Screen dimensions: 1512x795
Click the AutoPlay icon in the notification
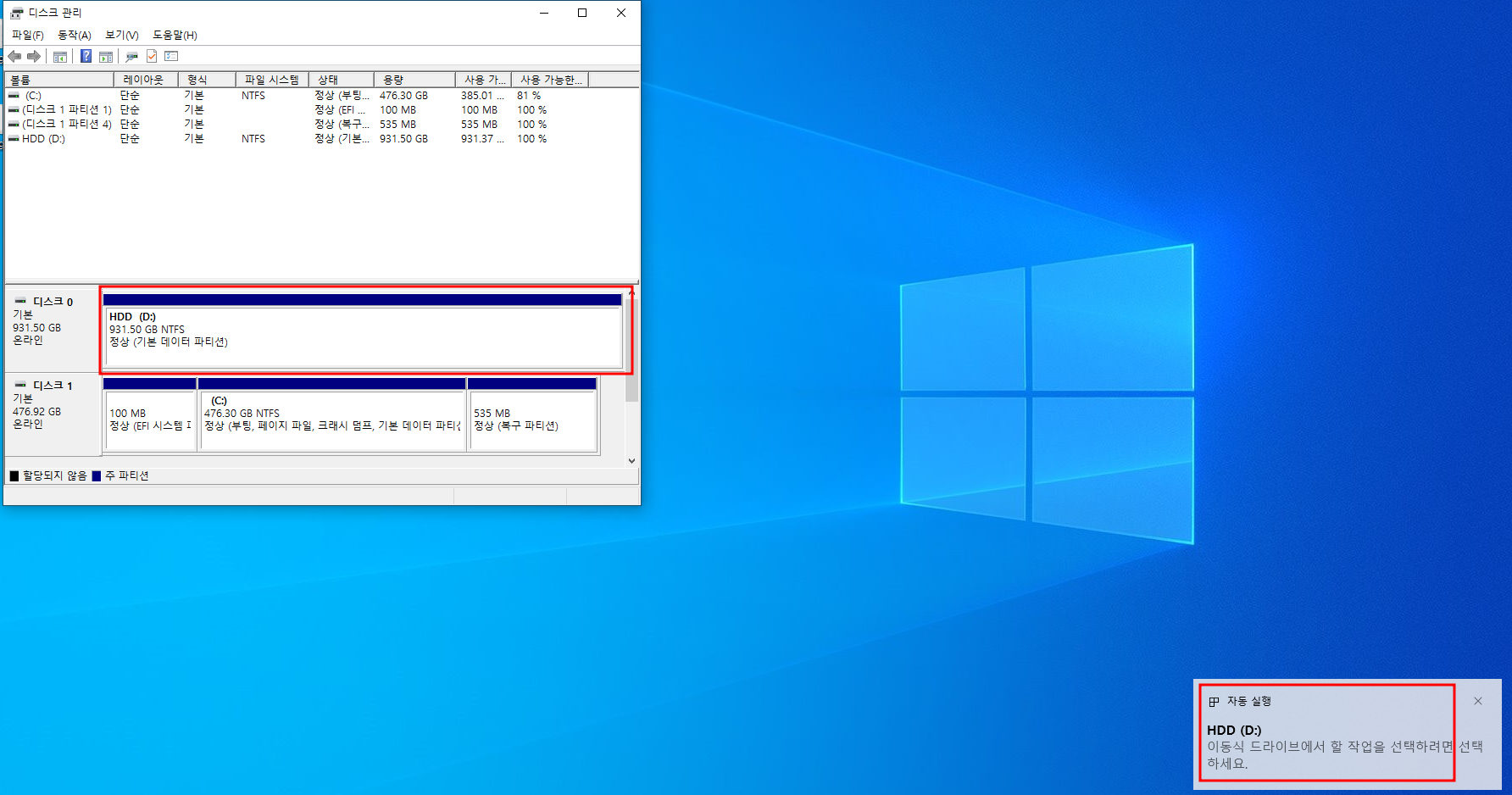[1214, 702]
